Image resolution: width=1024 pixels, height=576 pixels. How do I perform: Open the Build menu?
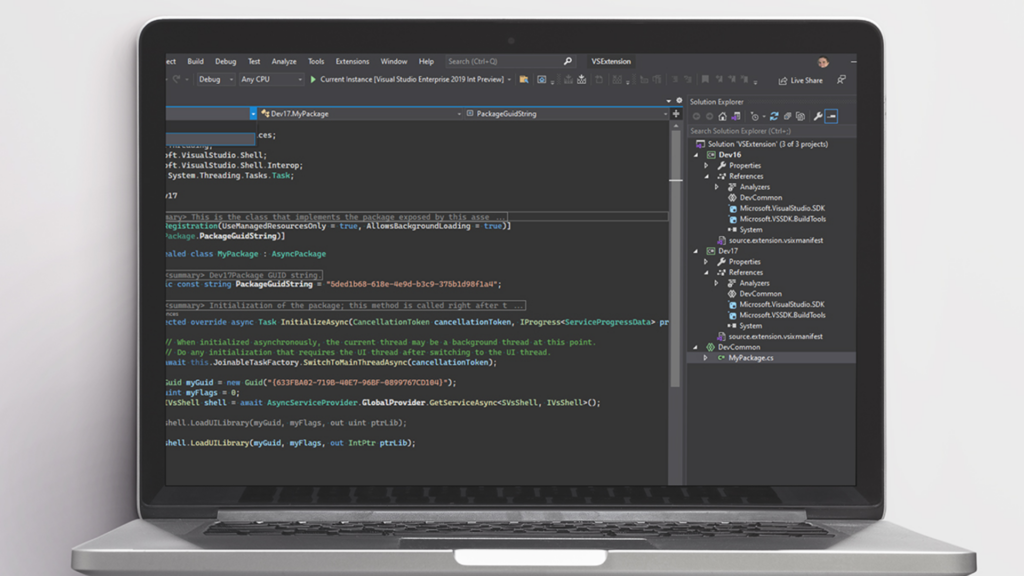pos(195,61)
